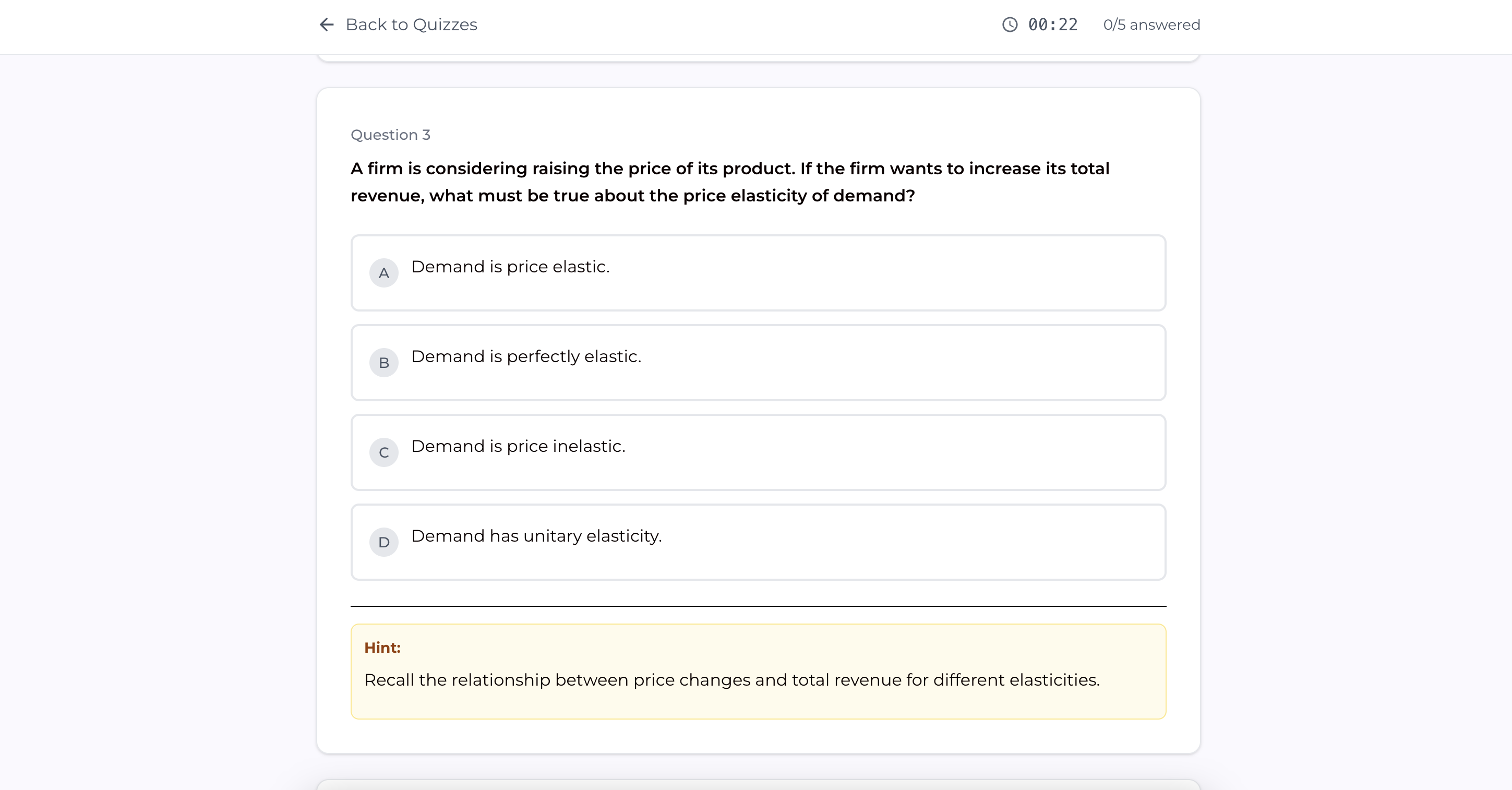1512x790 pixels.
Task: Expand the Hint section
Action: tap(382, 648)
